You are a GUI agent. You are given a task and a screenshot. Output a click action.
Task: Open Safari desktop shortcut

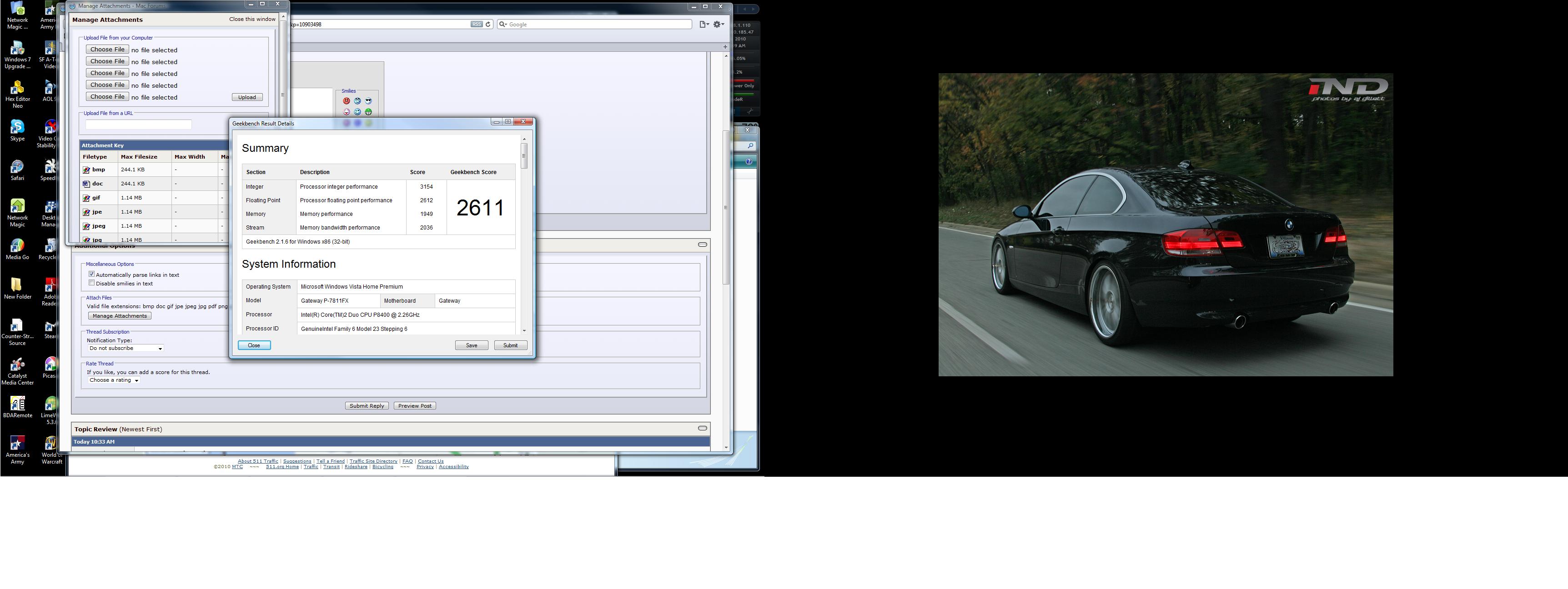click(17, 170)
